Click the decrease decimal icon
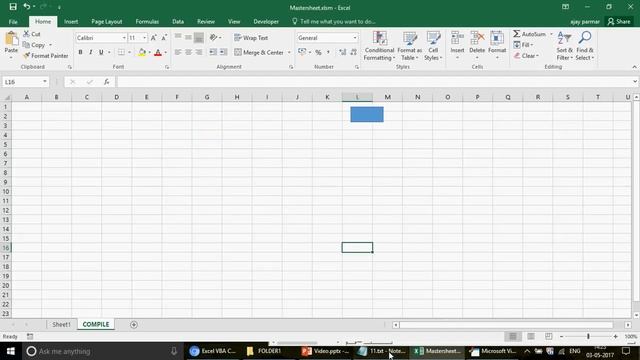640x360 pixels. tap(353, 52)
